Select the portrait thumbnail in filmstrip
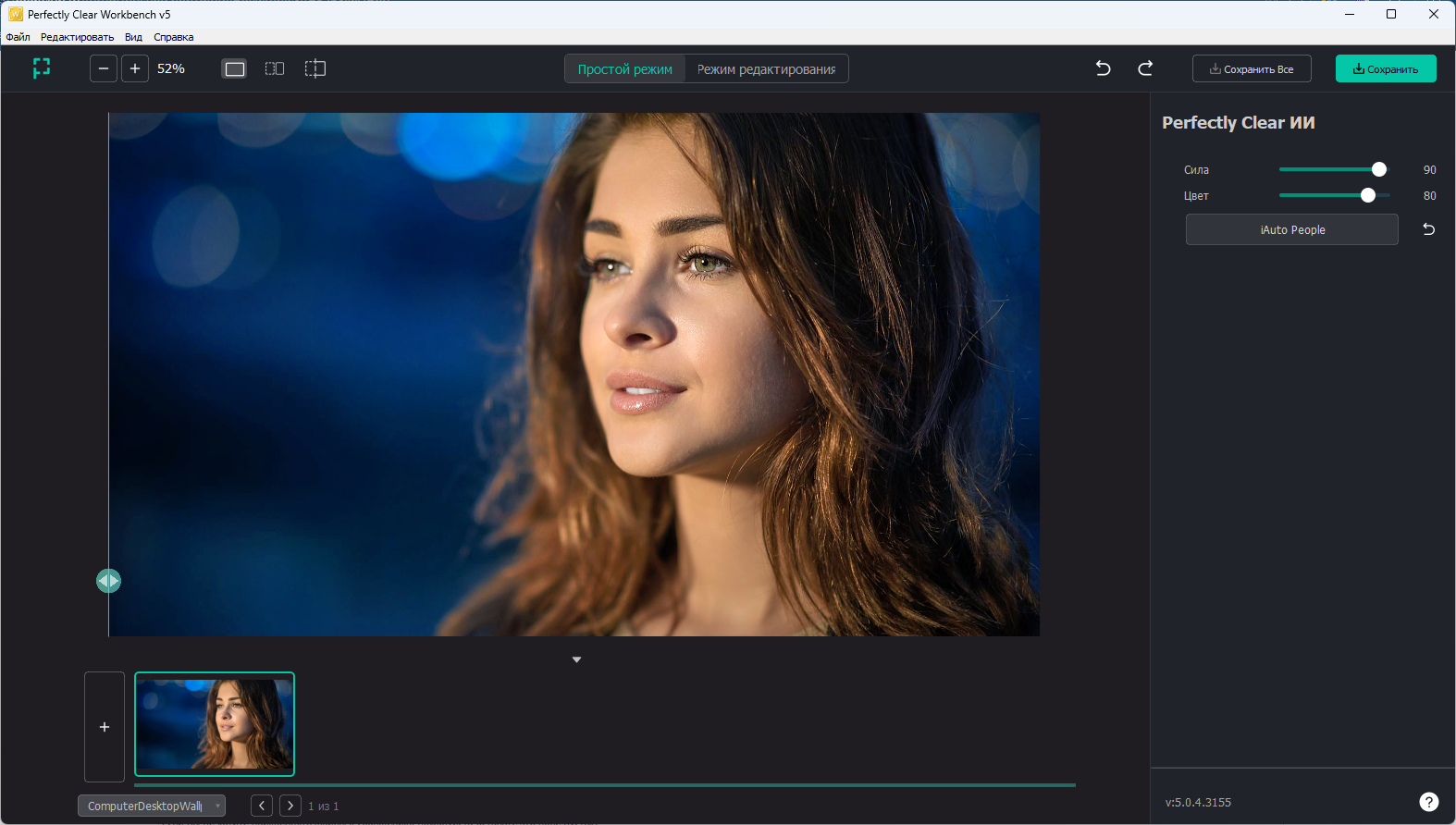Viewport: 1456px width, 825px height. tap(215, 724)
